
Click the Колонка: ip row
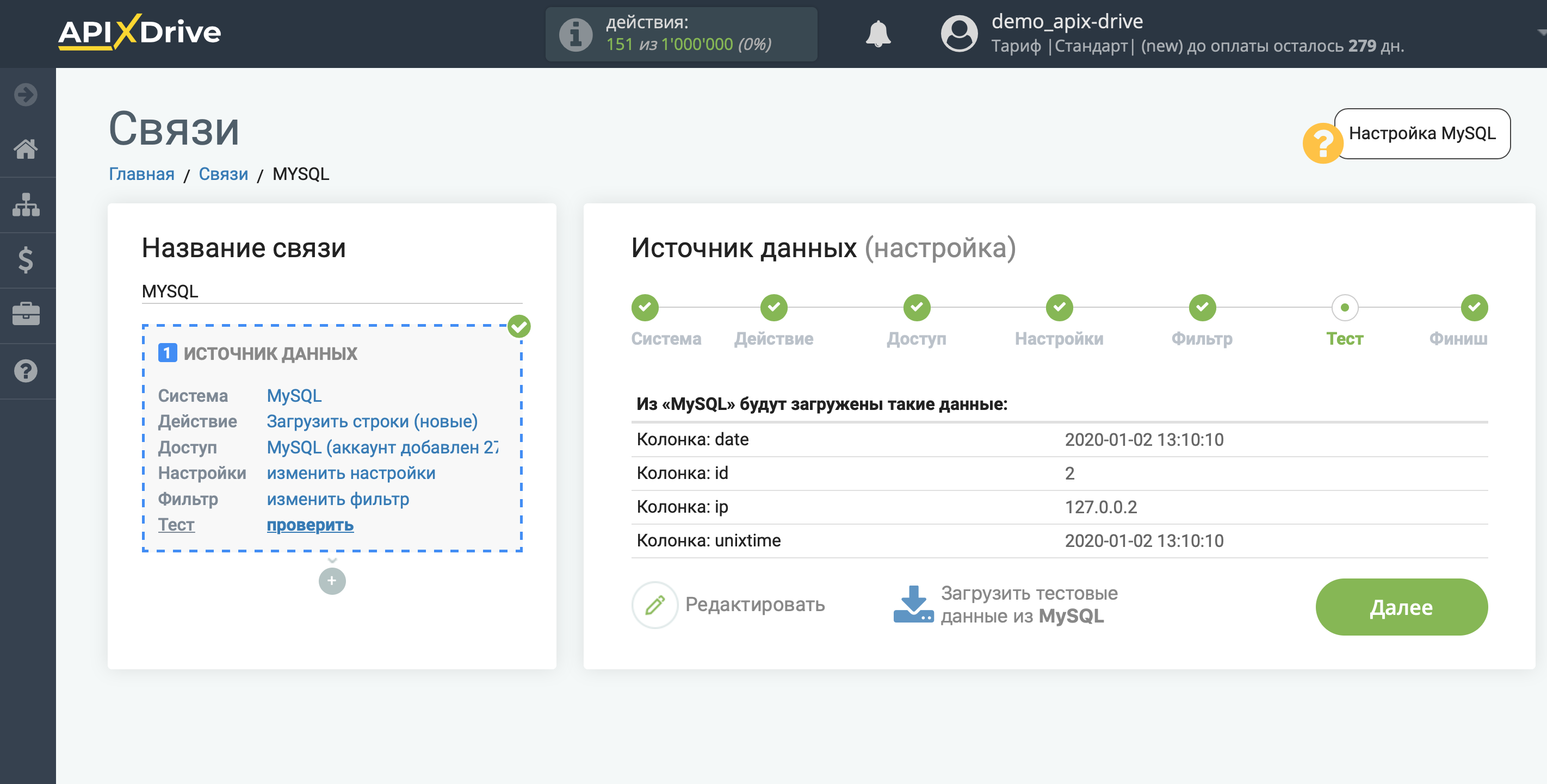point(1060,507)
